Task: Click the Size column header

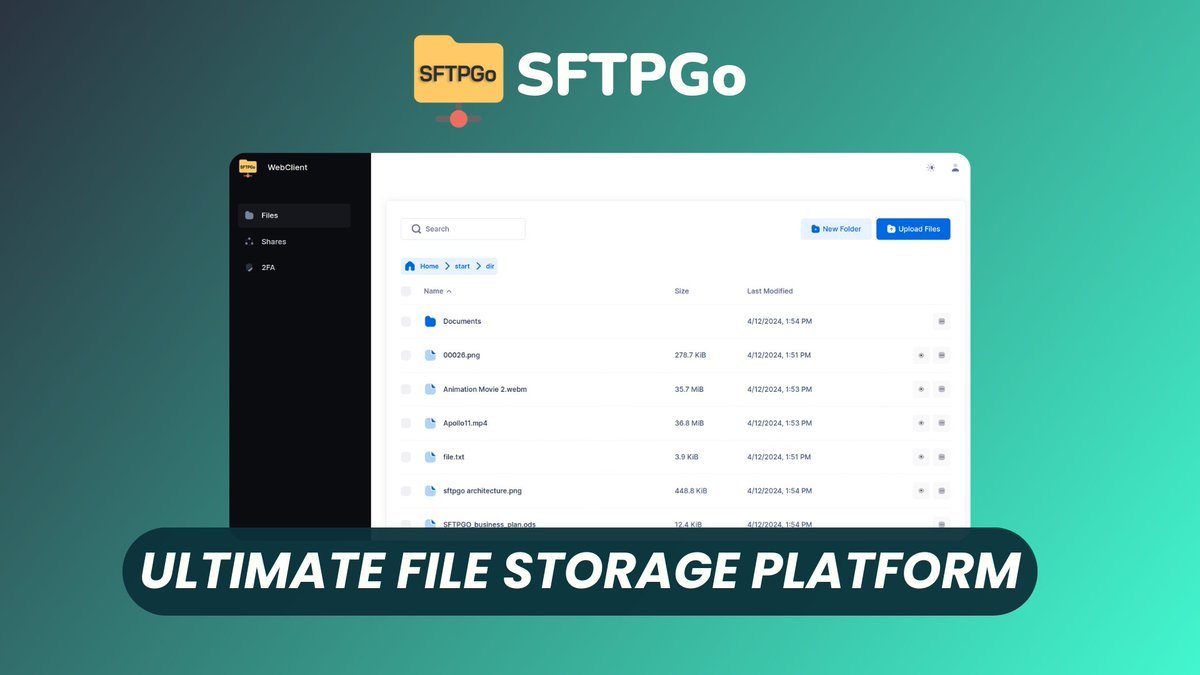Action: click(x=682, y=291)
